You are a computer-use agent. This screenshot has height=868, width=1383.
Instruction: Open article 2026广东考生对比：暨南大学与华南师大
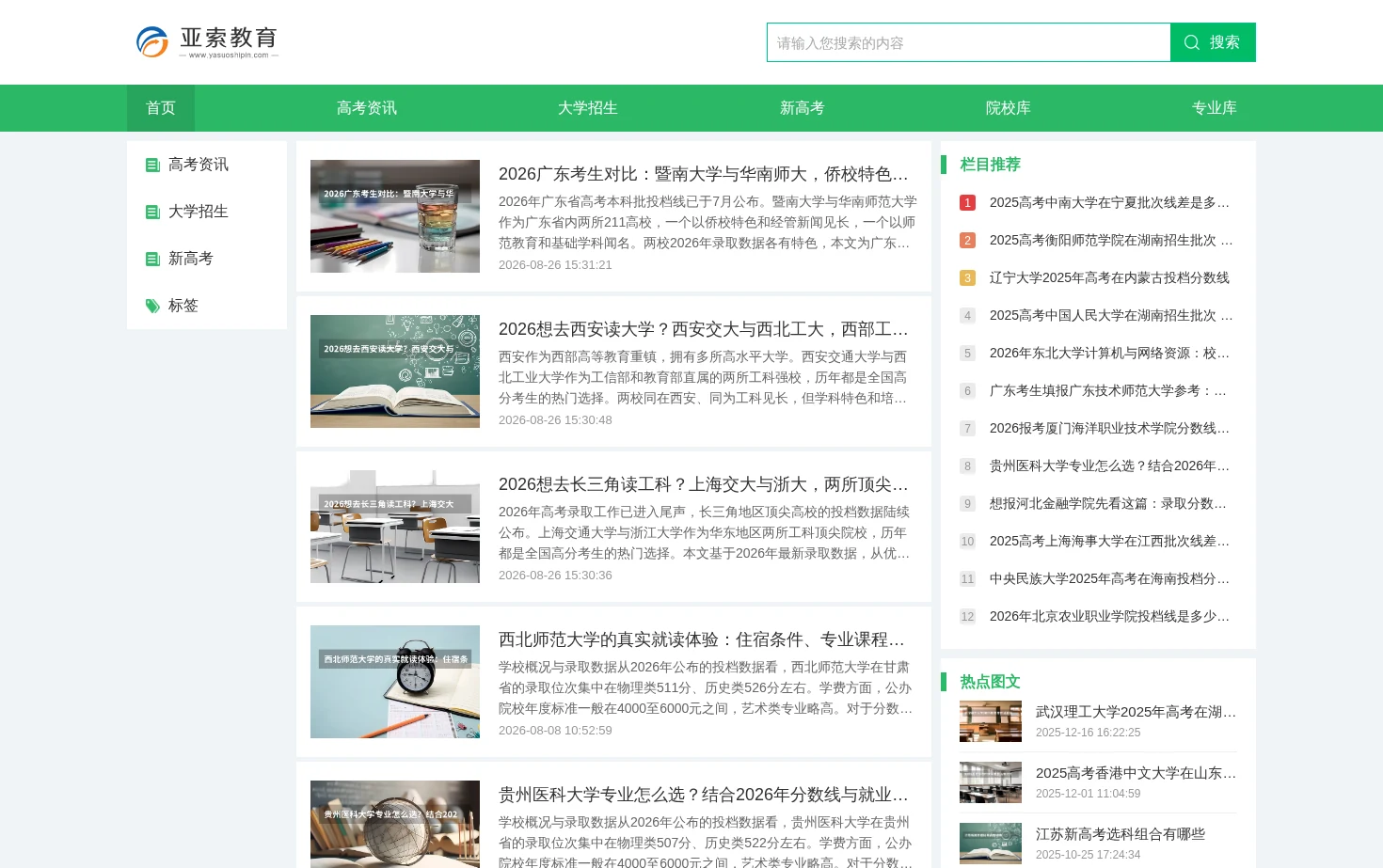pos(704,174)
